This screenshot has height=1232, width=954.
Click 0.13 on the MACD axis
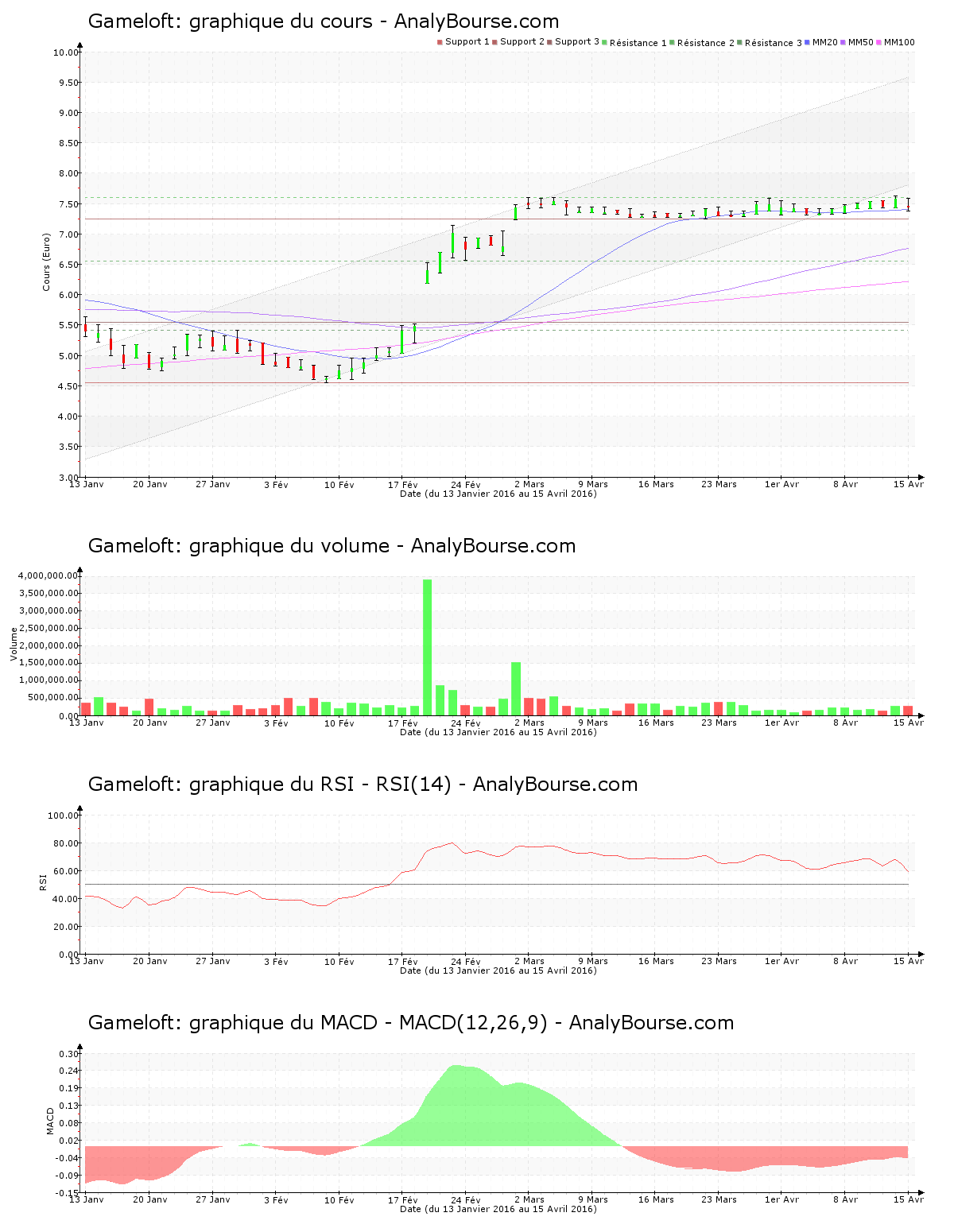pyautogui.click(x=68, y=1106)
